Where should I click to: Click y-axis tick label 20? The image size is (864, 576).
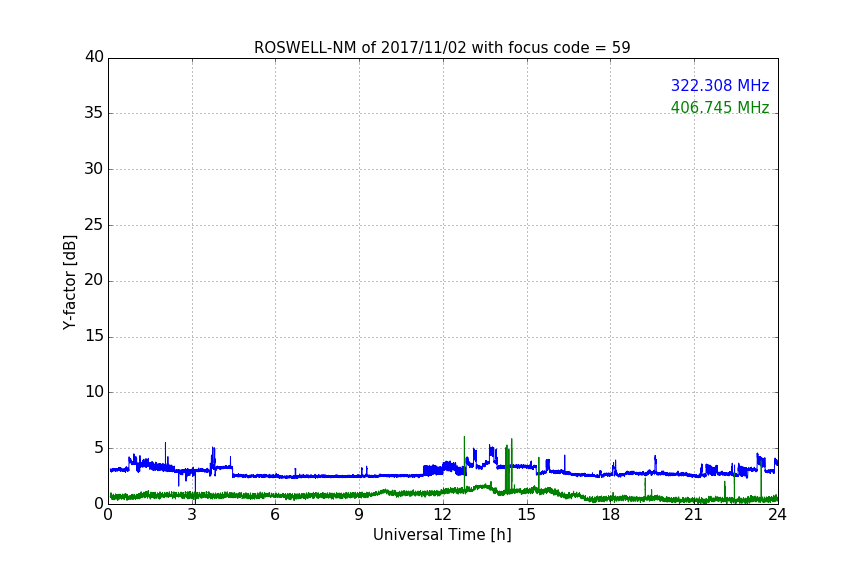(x=94, y=280)
